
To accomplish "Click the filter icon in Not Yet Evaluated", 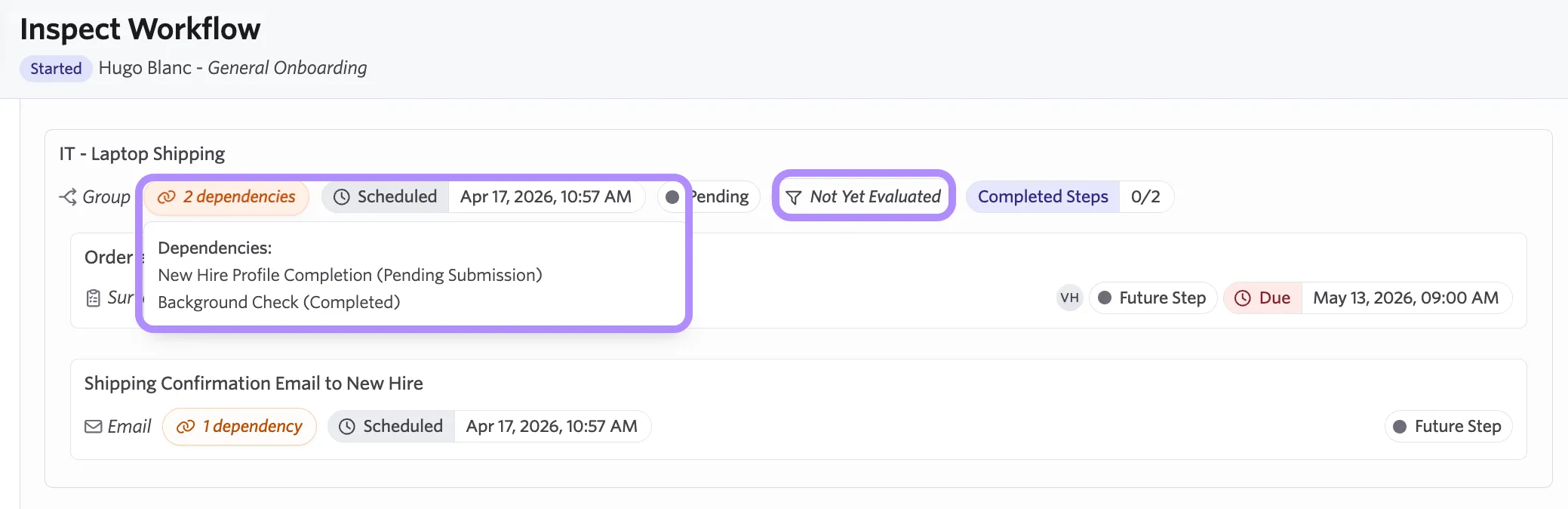I will [794, 198].
